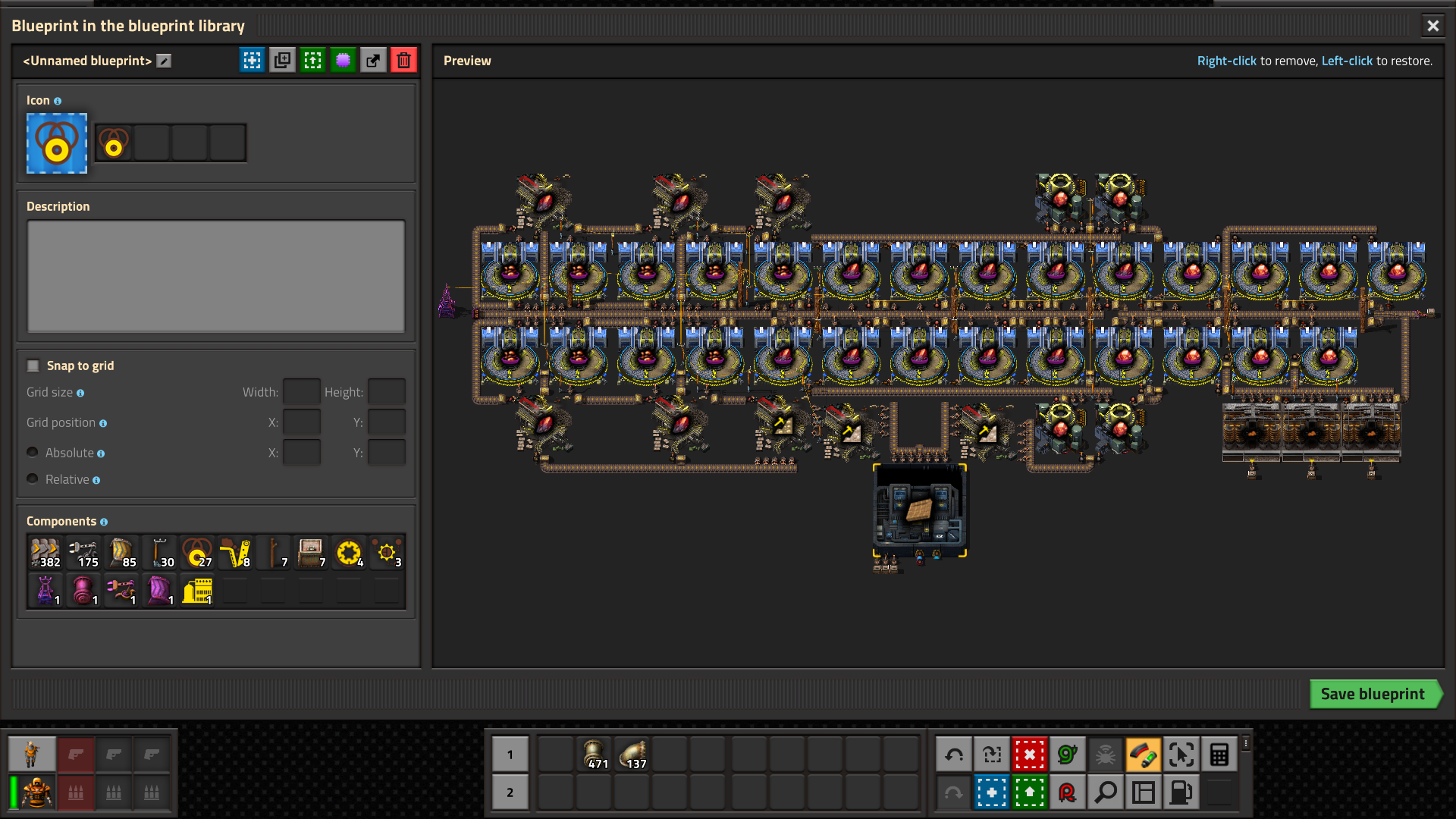Image resolution: width=1456 pixels, height=819 pixels.
Task: Click the fuel pump shortcut
Action: [1181, 792]
